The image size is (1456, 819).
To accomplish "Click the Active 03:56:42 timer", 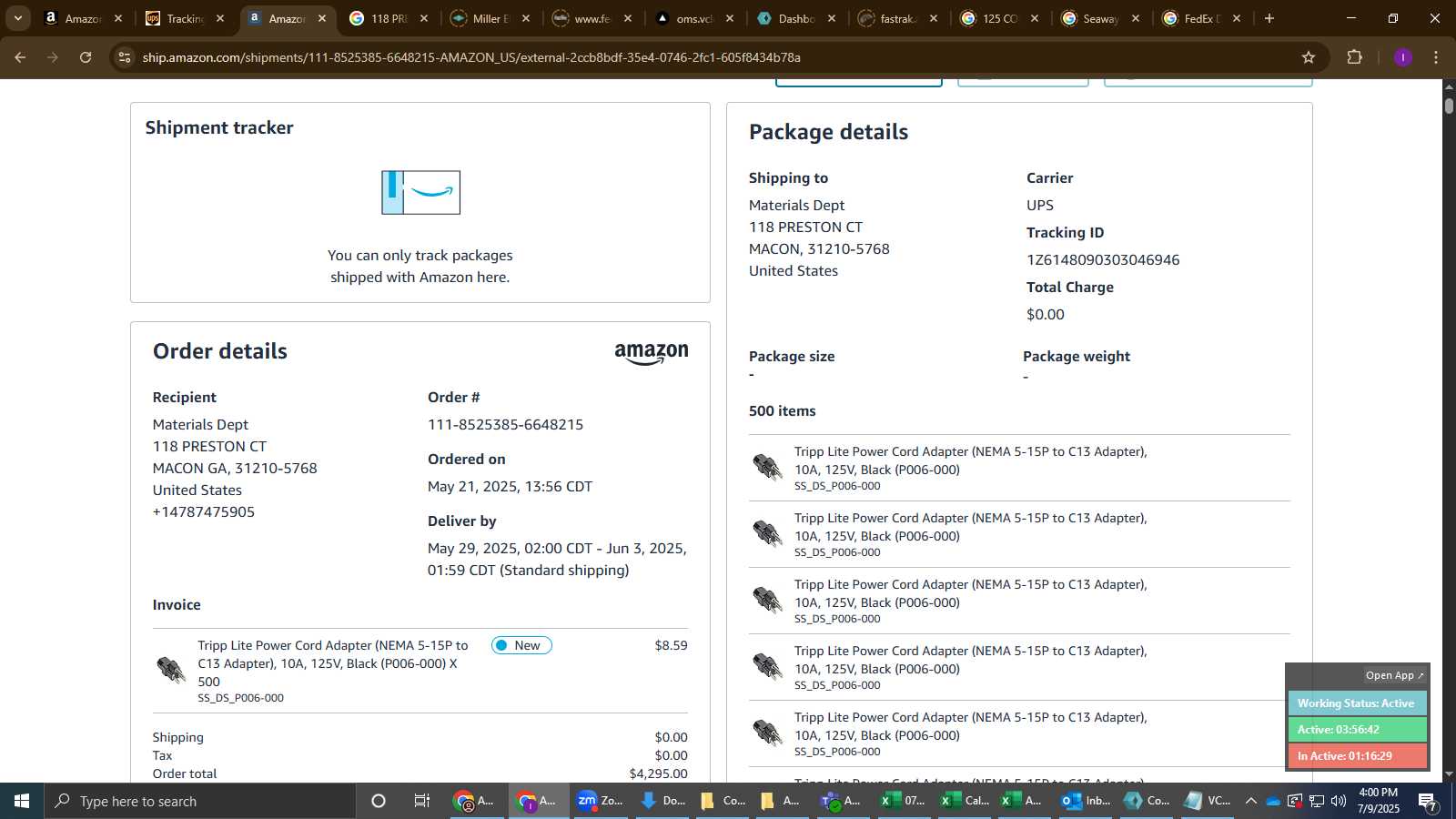I will point(1357,730).
